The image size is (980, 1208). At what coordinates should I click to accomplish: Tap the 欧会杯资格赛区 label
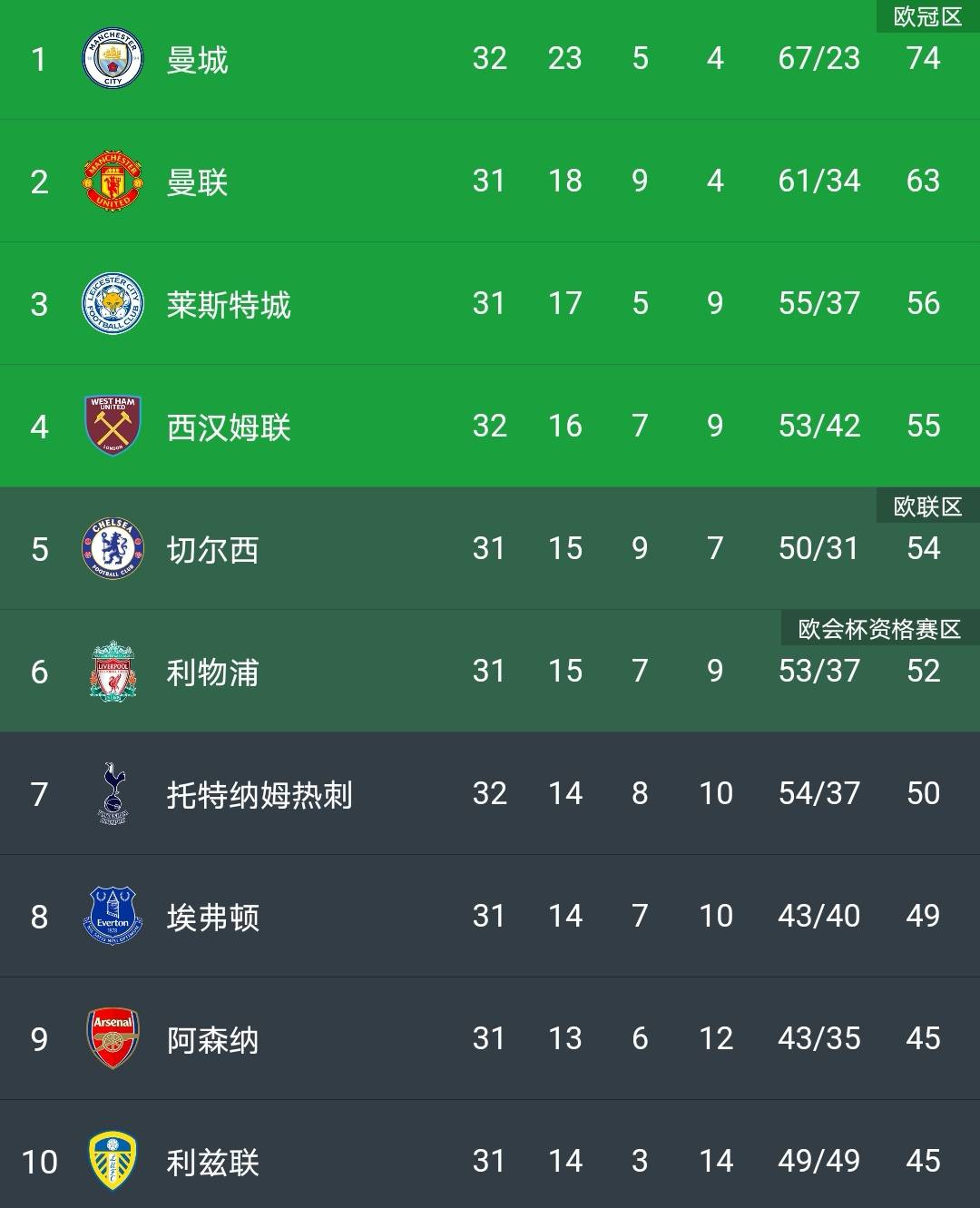(x=879, y=628)
